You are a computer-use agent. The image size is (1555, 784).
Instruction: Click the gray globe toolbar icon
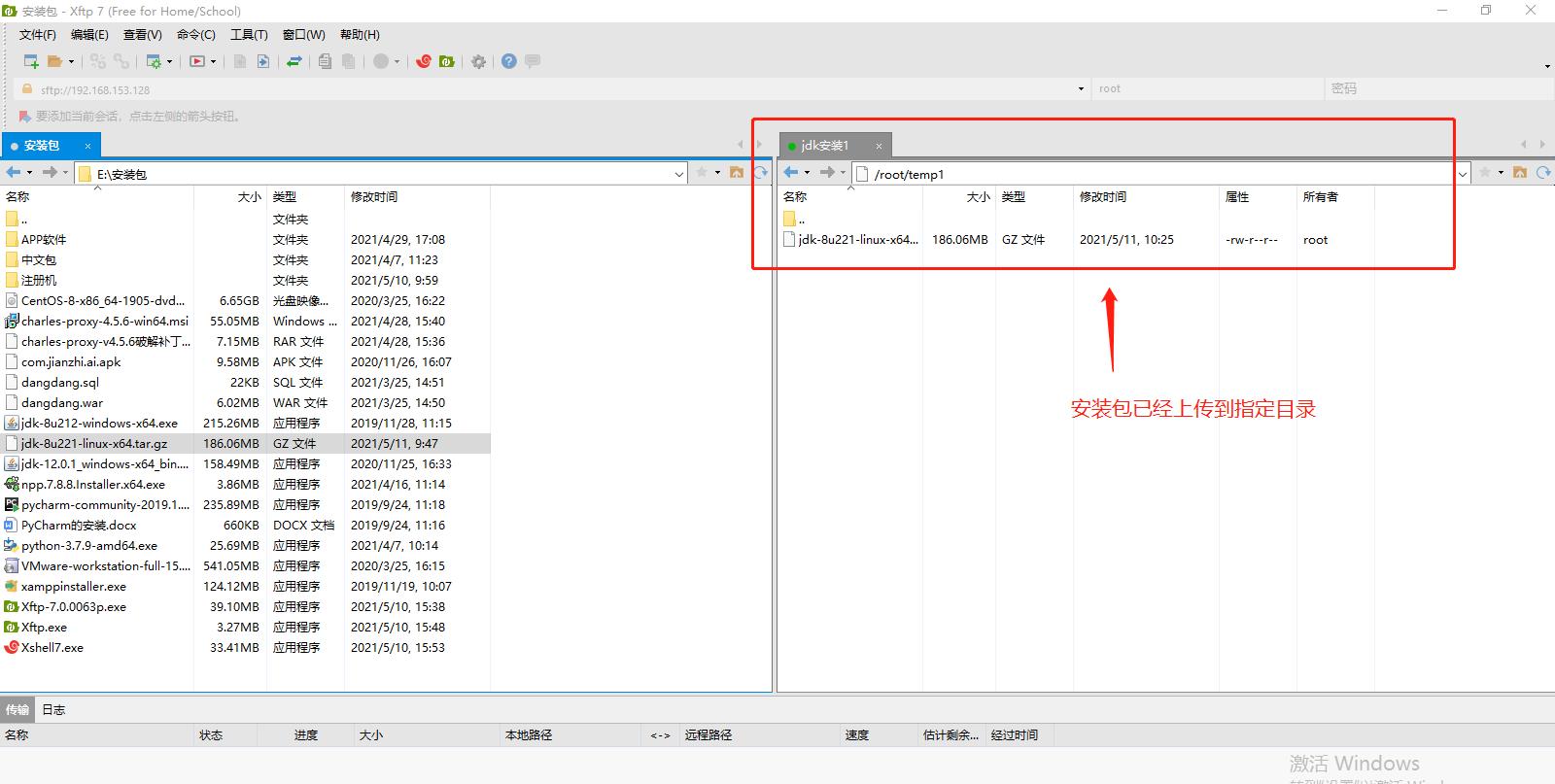381,61
